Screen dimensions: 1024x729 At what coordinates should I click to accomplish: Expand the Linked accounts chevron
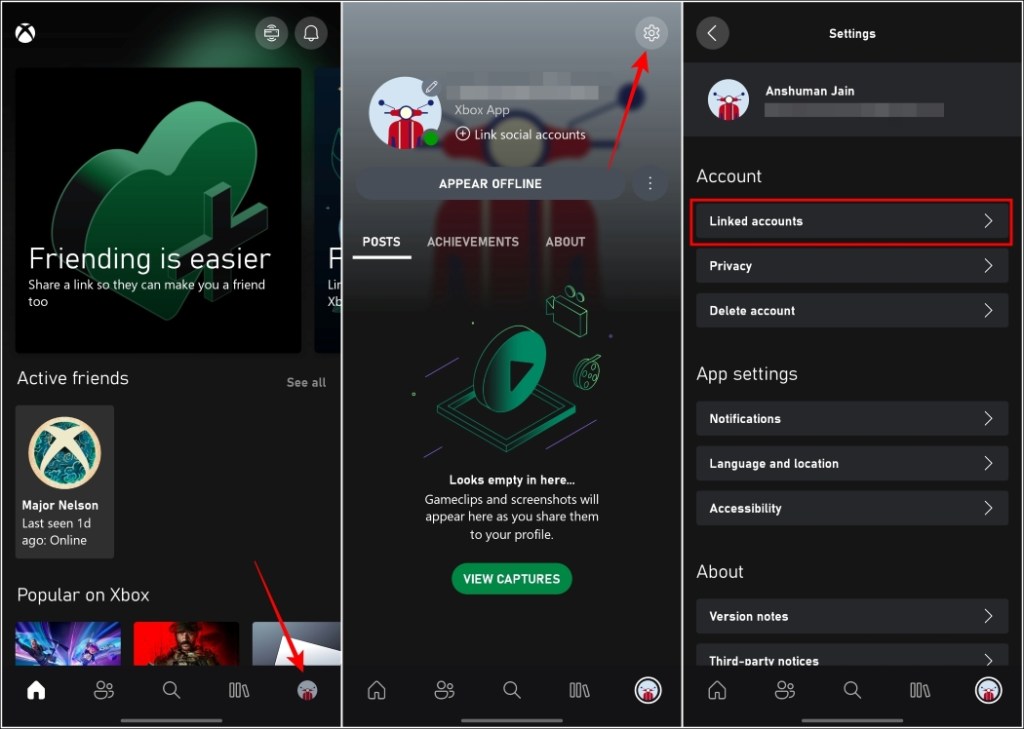(x=989, y=221)
